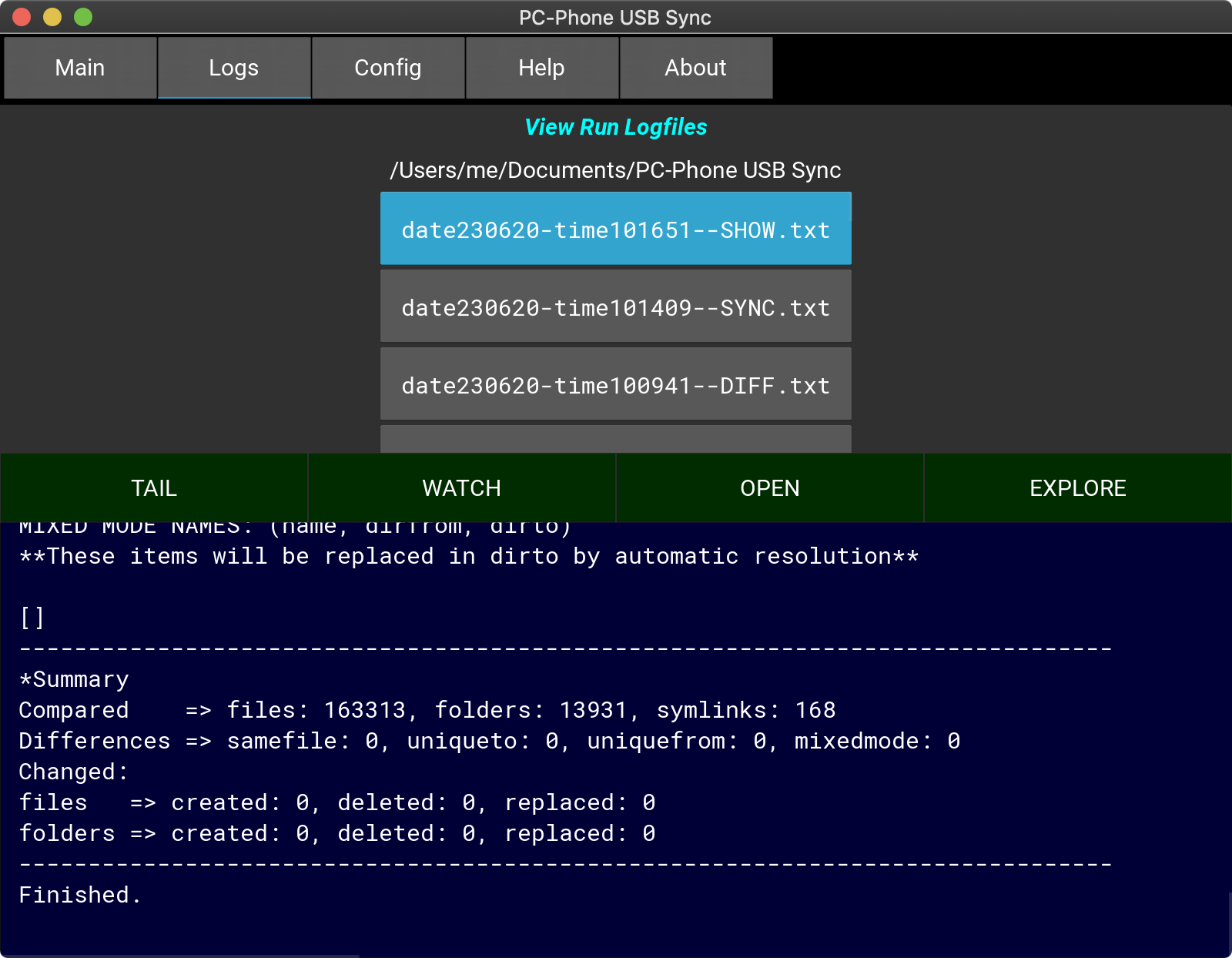Viewport: 1232px width, 958px height.
Task: Click the EXPLORE button
Action: [1078, 487]
